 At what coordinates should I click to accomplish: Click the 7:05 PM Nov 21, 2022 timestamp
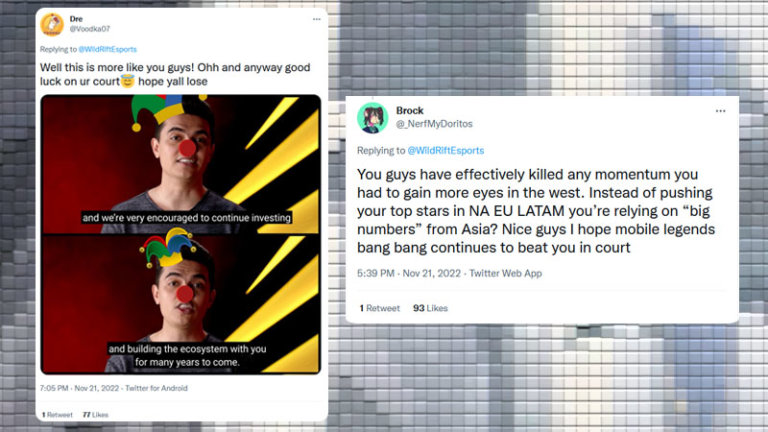coord(79,388)
